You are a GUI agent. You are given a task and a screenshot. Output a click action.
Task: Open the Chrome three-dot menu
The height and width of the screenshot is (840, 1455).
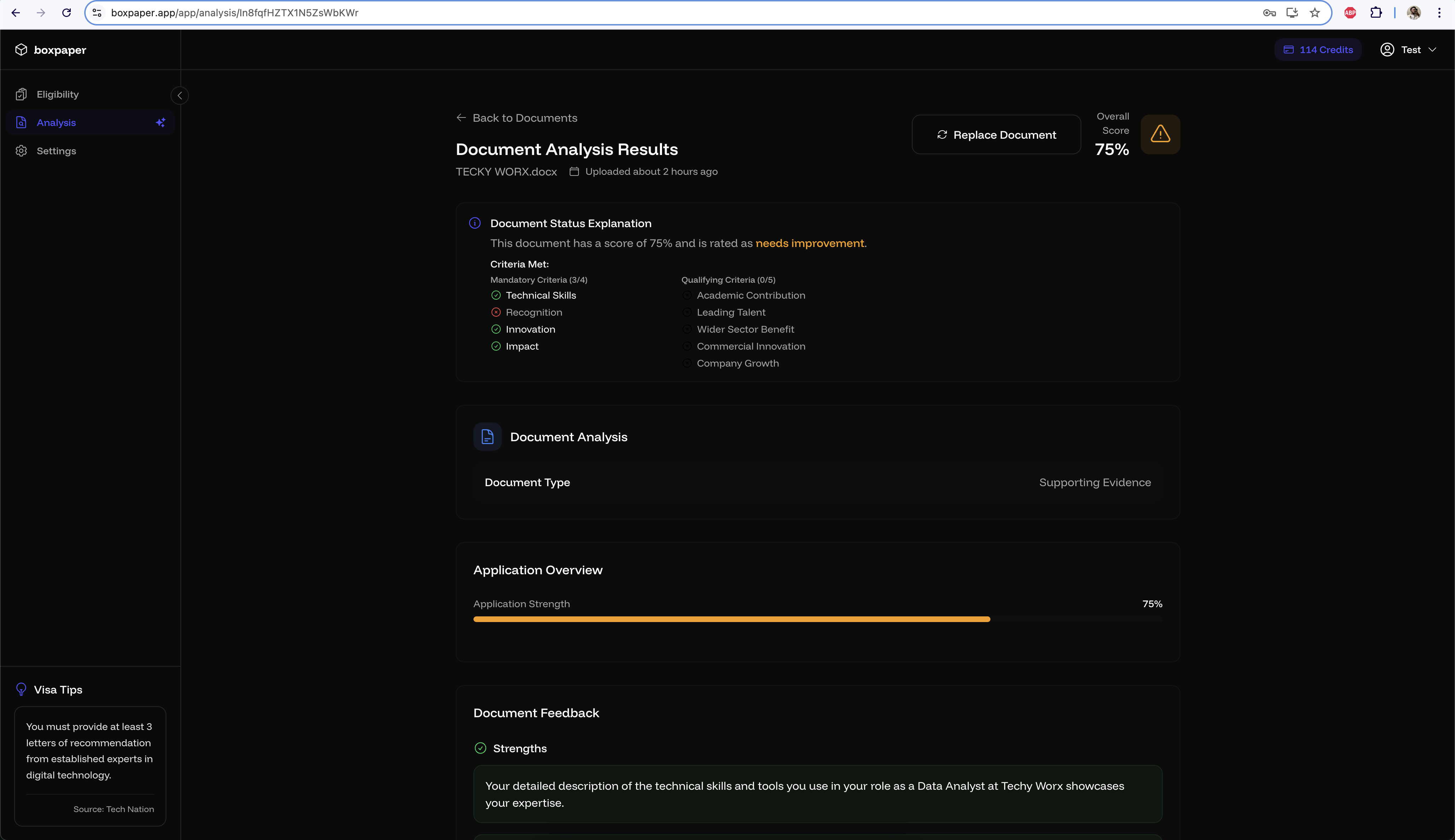click(x=1439, y=13)
